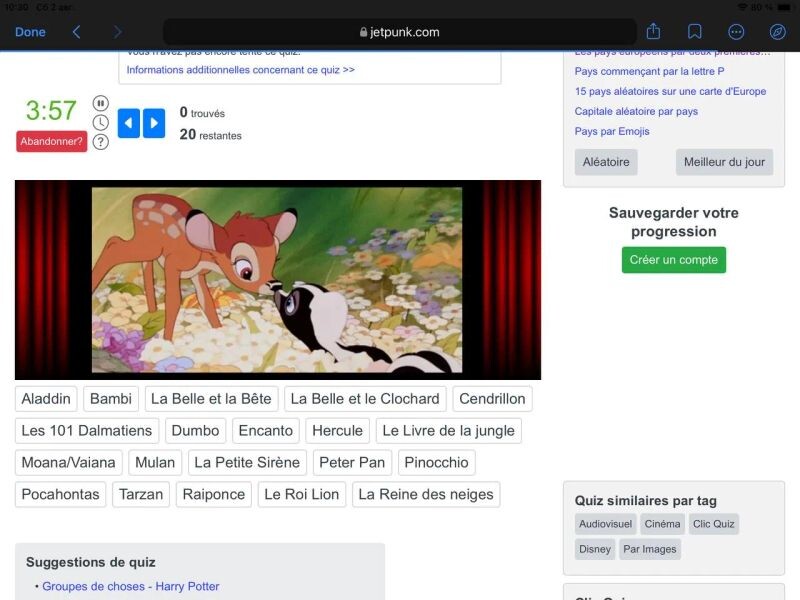Screen dimensions: 800x600
Task: Give up using the Abandonner button
Action: (51, 141)
